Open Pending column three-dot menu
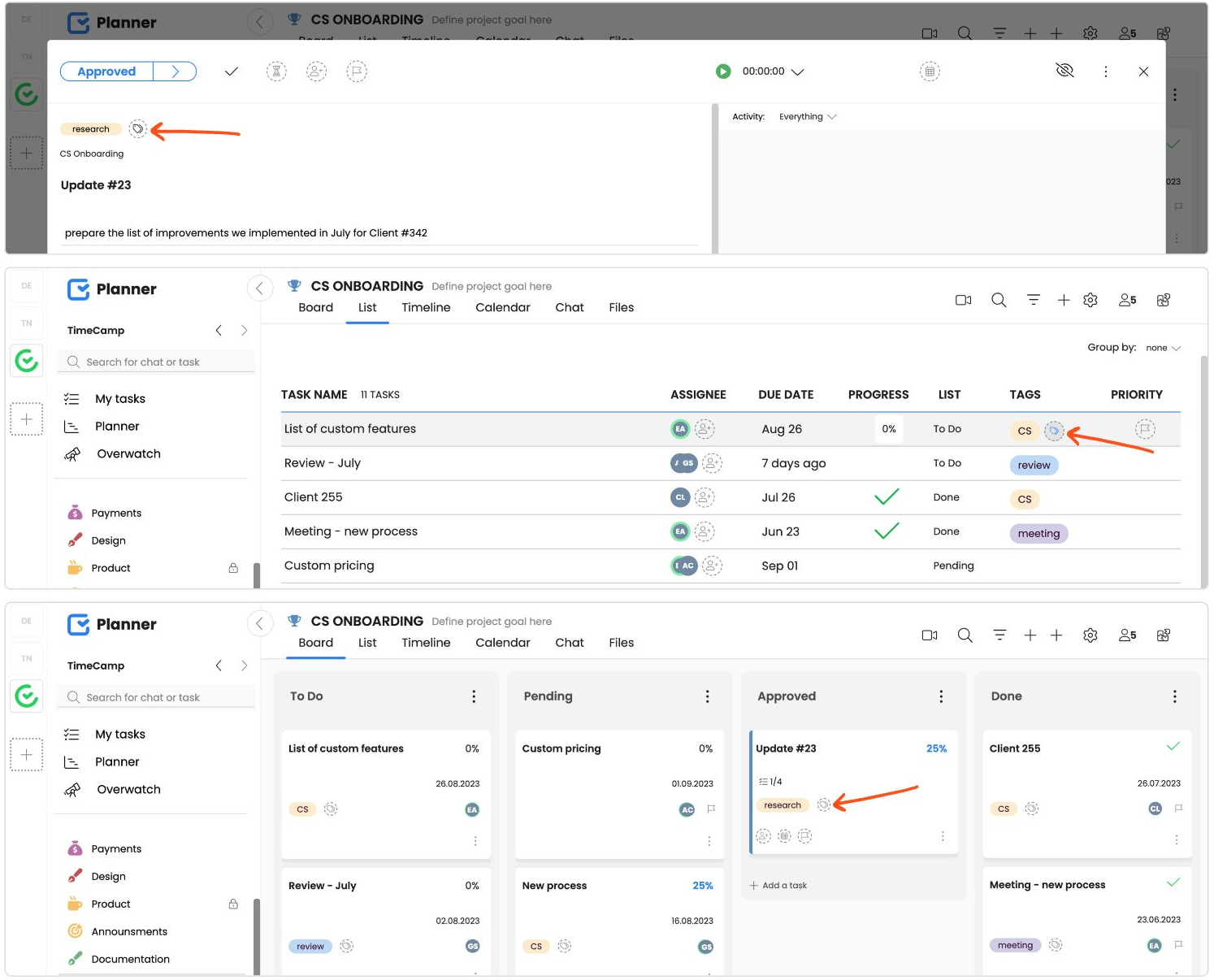 click(708, 696)
